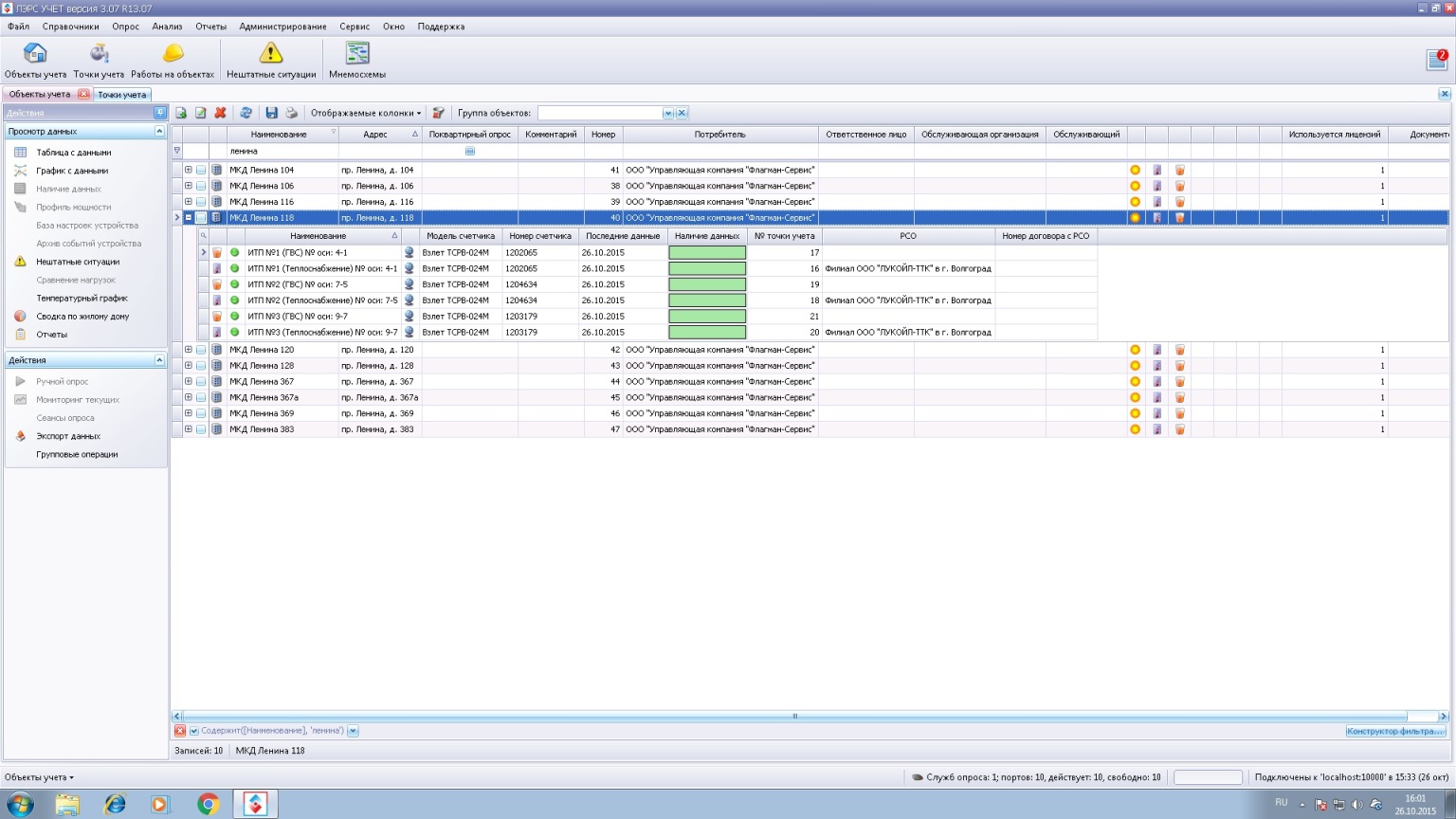Expand the МКД Ленина 106 row

coord(188,186)
